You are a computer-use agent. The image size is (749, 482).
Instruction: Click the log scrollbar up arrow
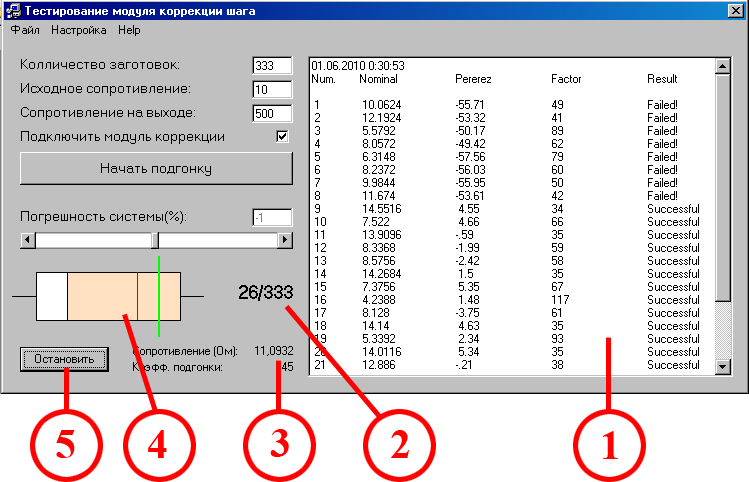click(x=723, y=66)
